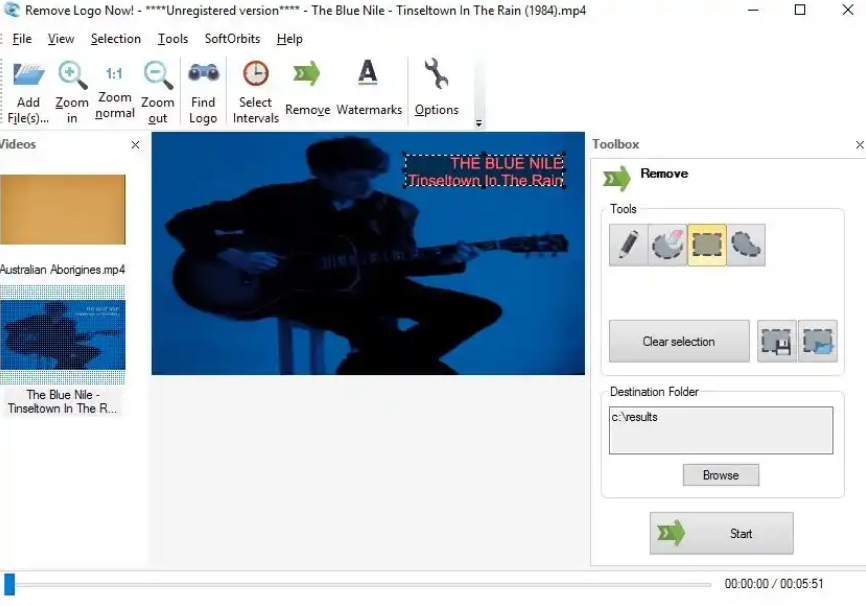The height and width of the screenshot is (606, 866).
Task: Click the Find Logo binoculars icon
Action: pyautogui.click(x=203, y=75)
